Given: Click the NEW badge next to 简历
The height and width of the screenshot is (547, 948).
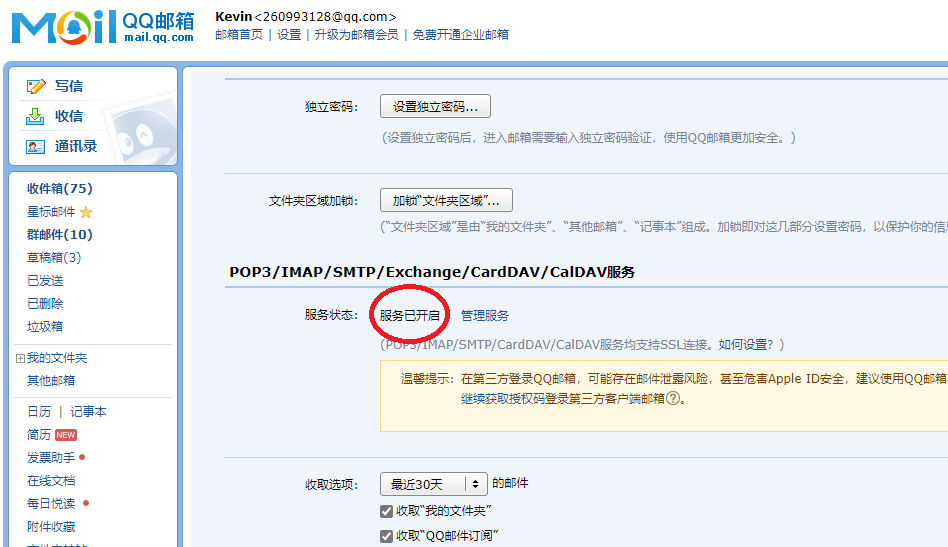Looking at the screenshot, I should pos(66,435).
